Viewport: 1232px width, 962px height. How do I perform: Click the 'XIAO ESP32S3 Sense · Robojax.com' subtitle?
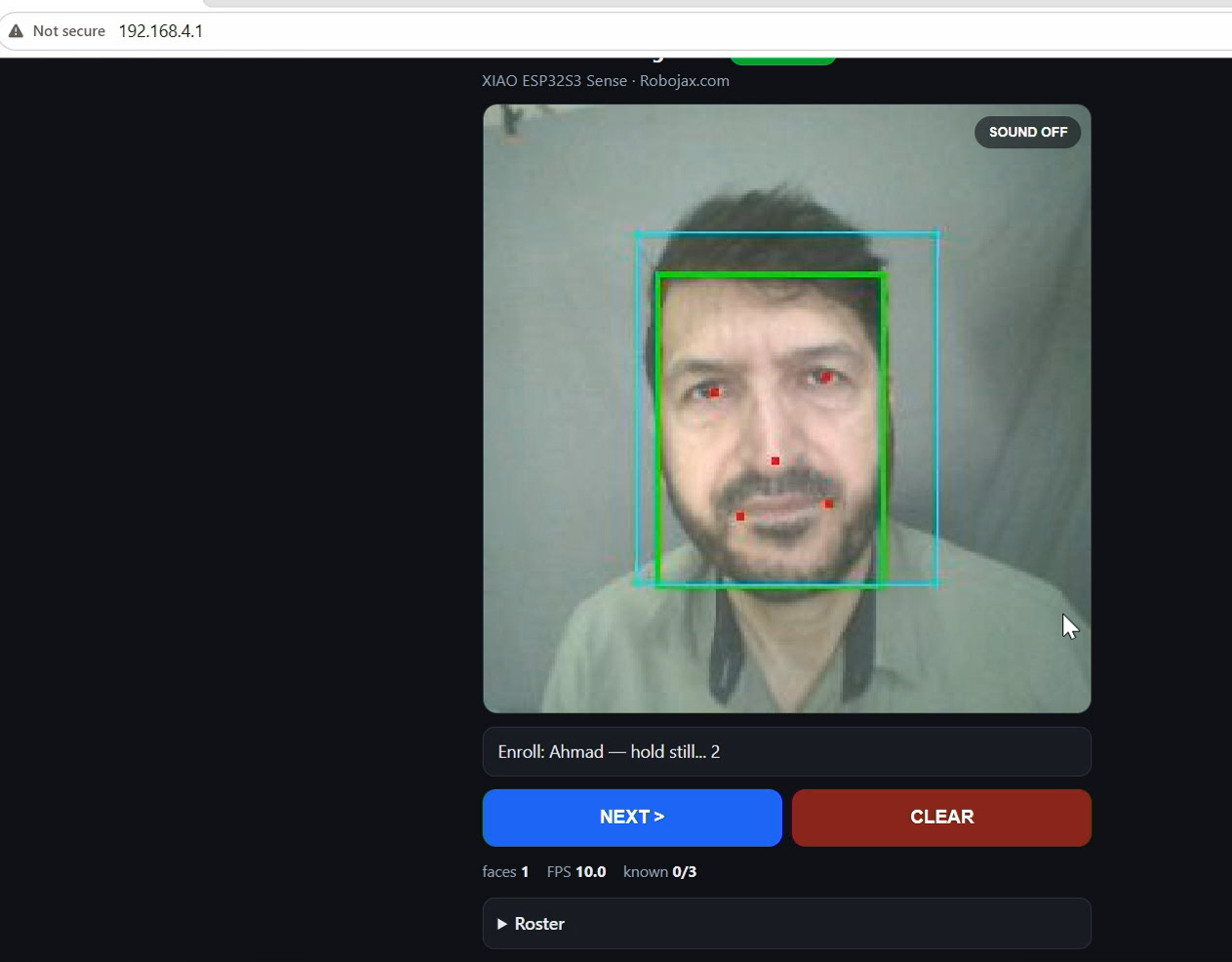pyautogui.click(x=606, y=81)
